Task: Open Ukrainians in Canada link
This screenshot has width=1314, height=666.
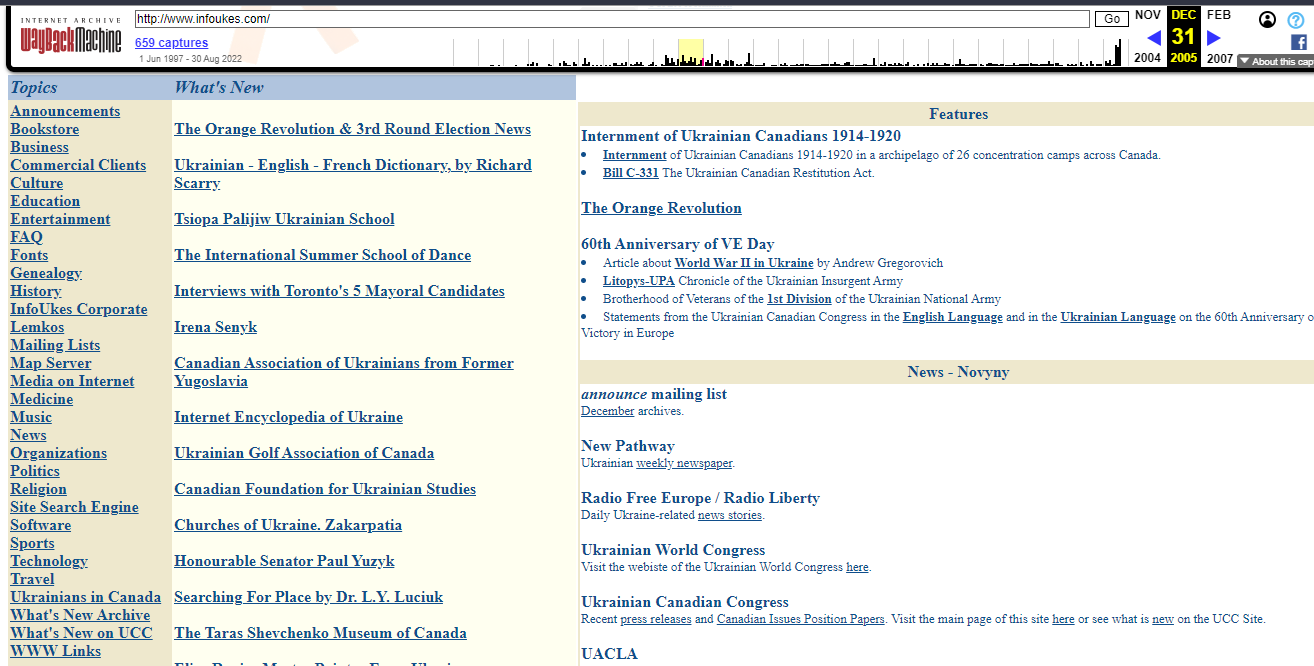Action: 86,597
